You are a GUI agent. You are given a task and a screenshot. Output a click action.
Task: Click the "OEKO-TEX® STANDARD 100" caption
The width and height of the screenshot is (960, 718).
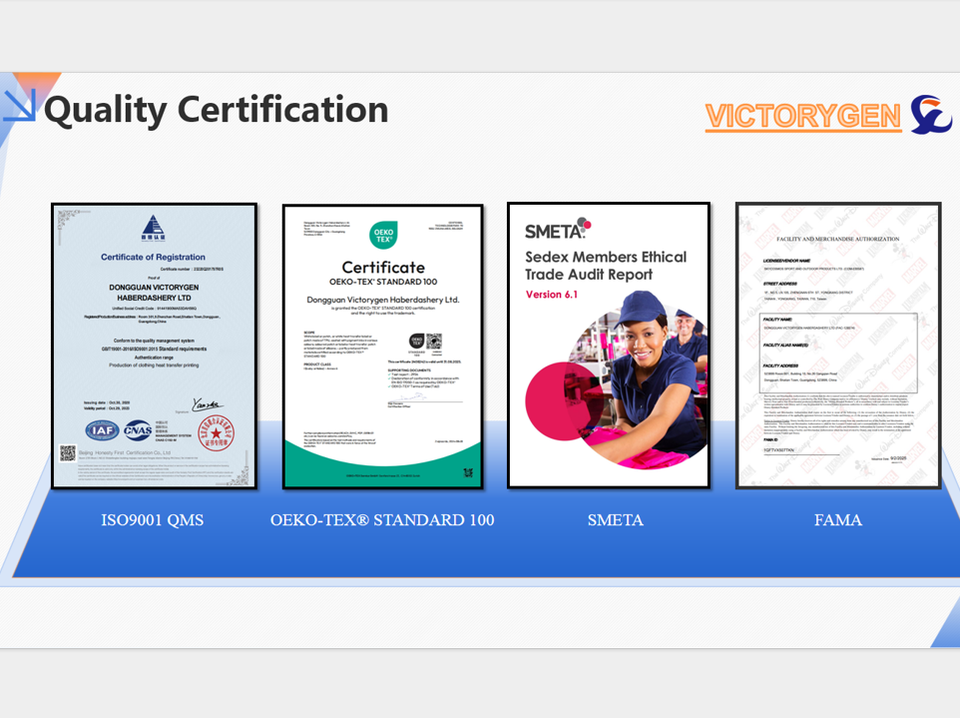click(383, 520)
